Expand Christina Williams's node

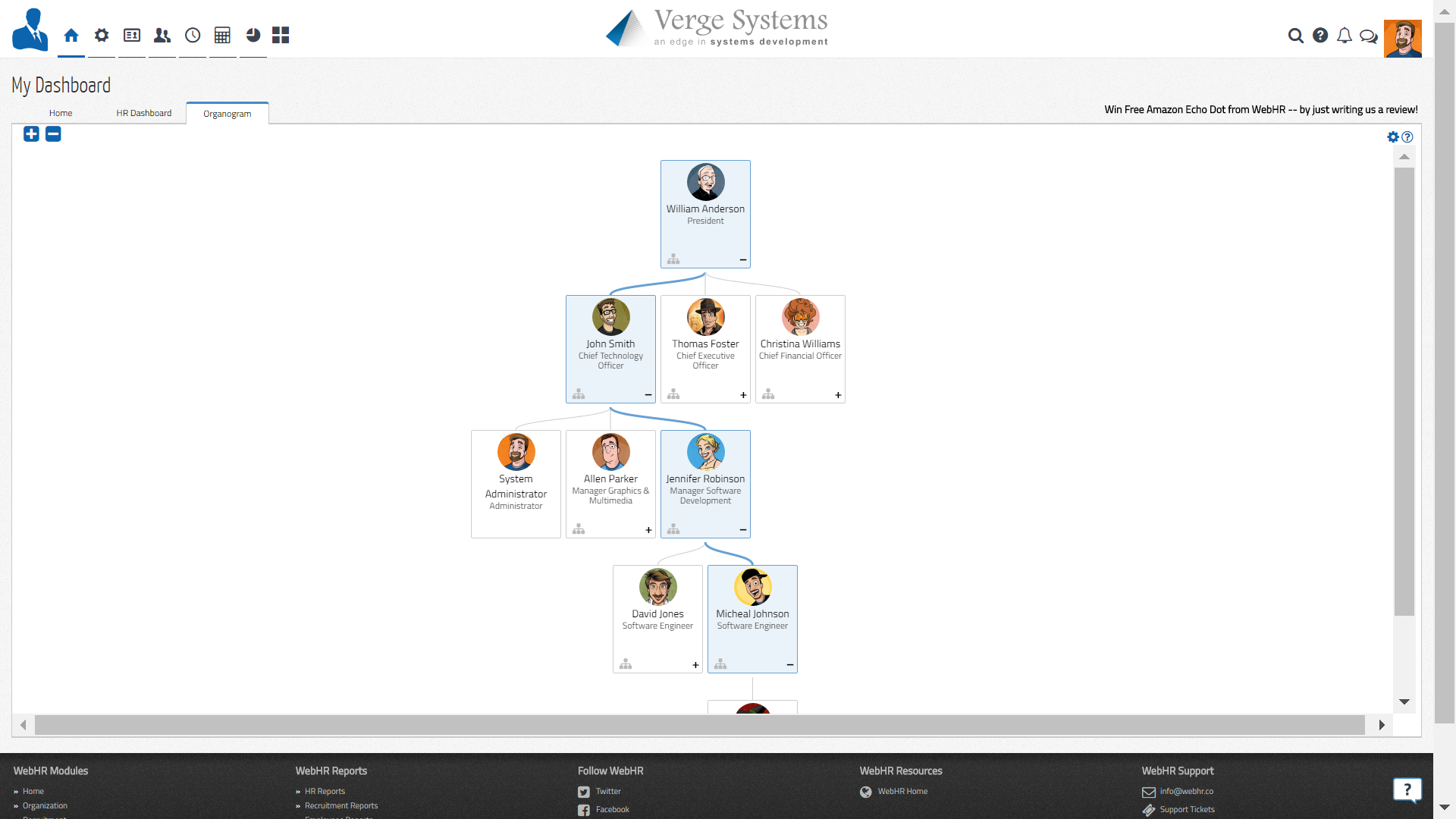coord(838,395)
